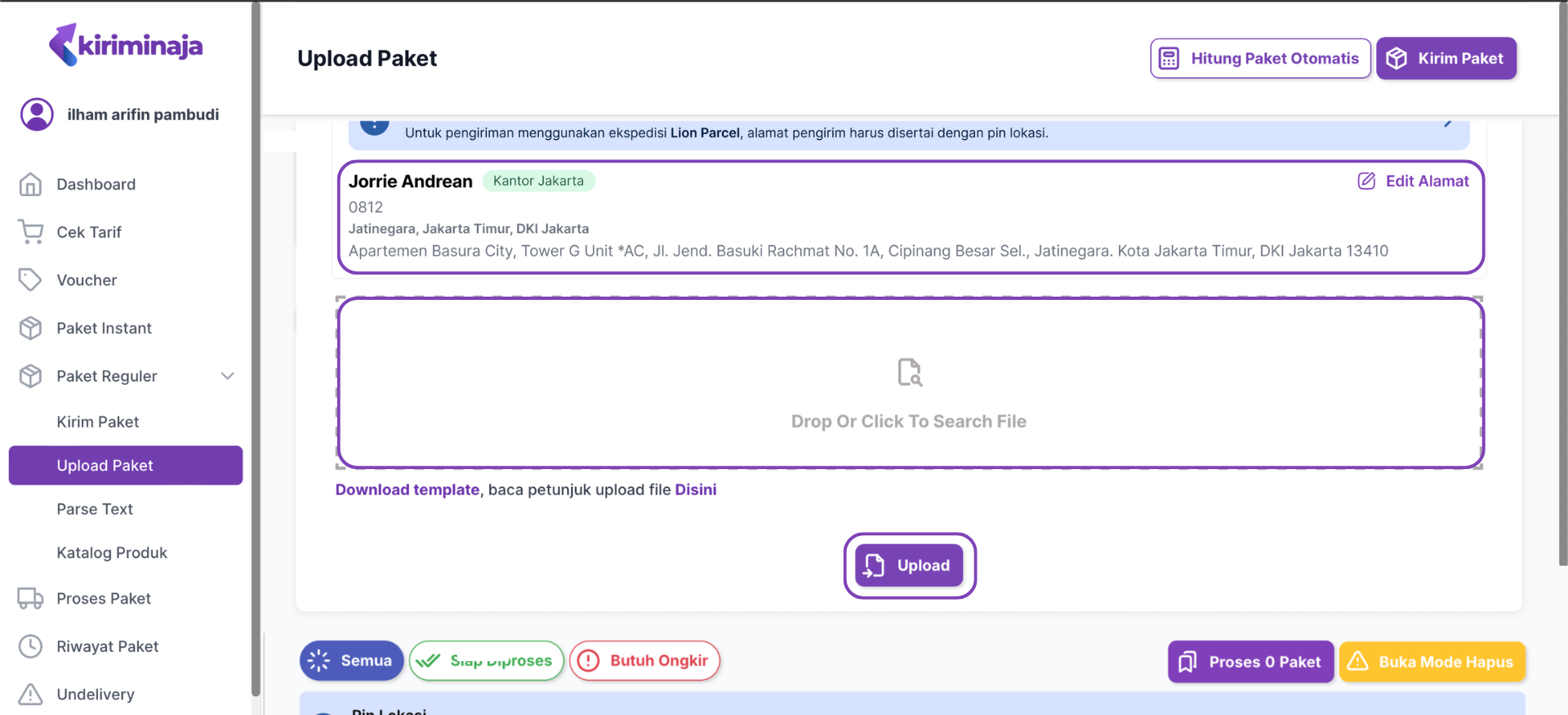
Task: Click the Apartemen Basura City address line
Action: 868,251
